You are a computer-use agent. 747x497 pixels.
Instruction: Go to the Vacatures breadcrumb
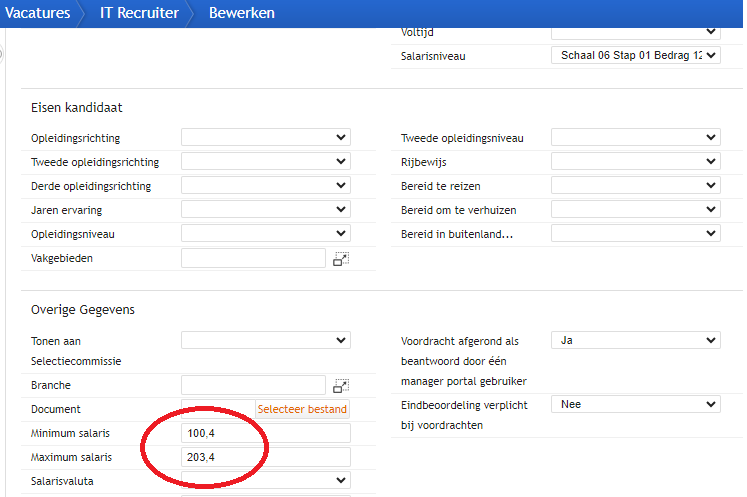[x=37, y=13]
